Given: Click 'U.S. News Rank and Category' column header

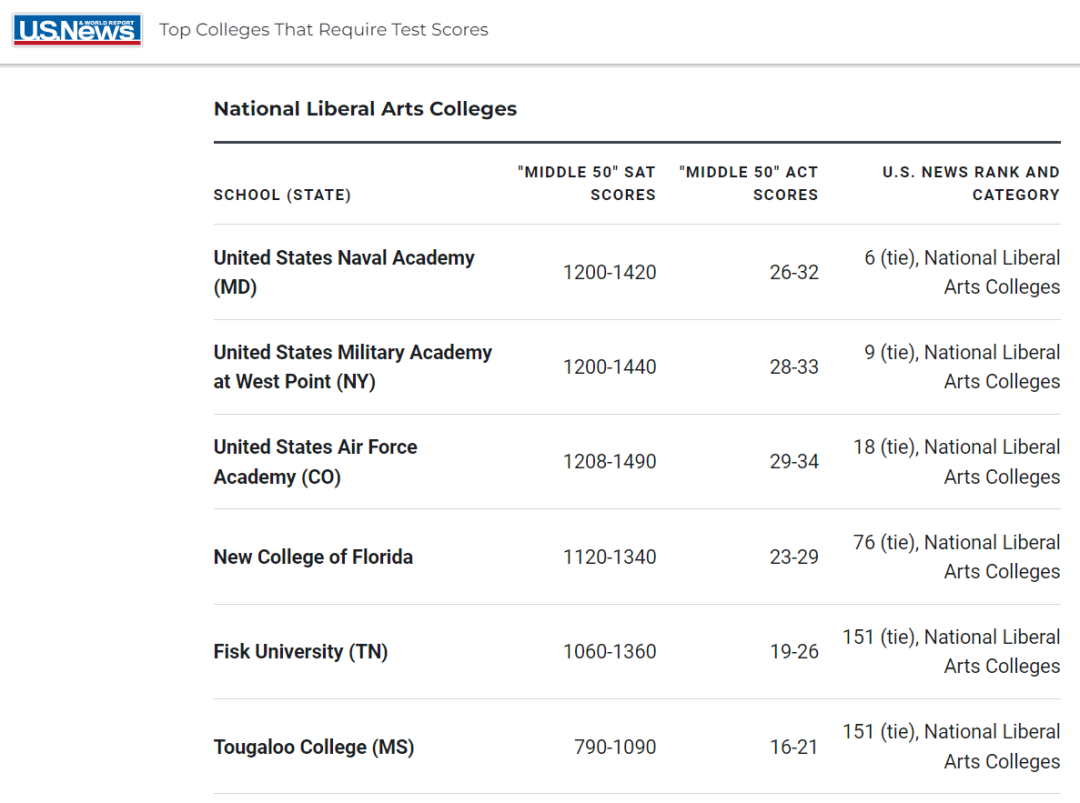Looking at the screenshot, I should tap(971, 183).
